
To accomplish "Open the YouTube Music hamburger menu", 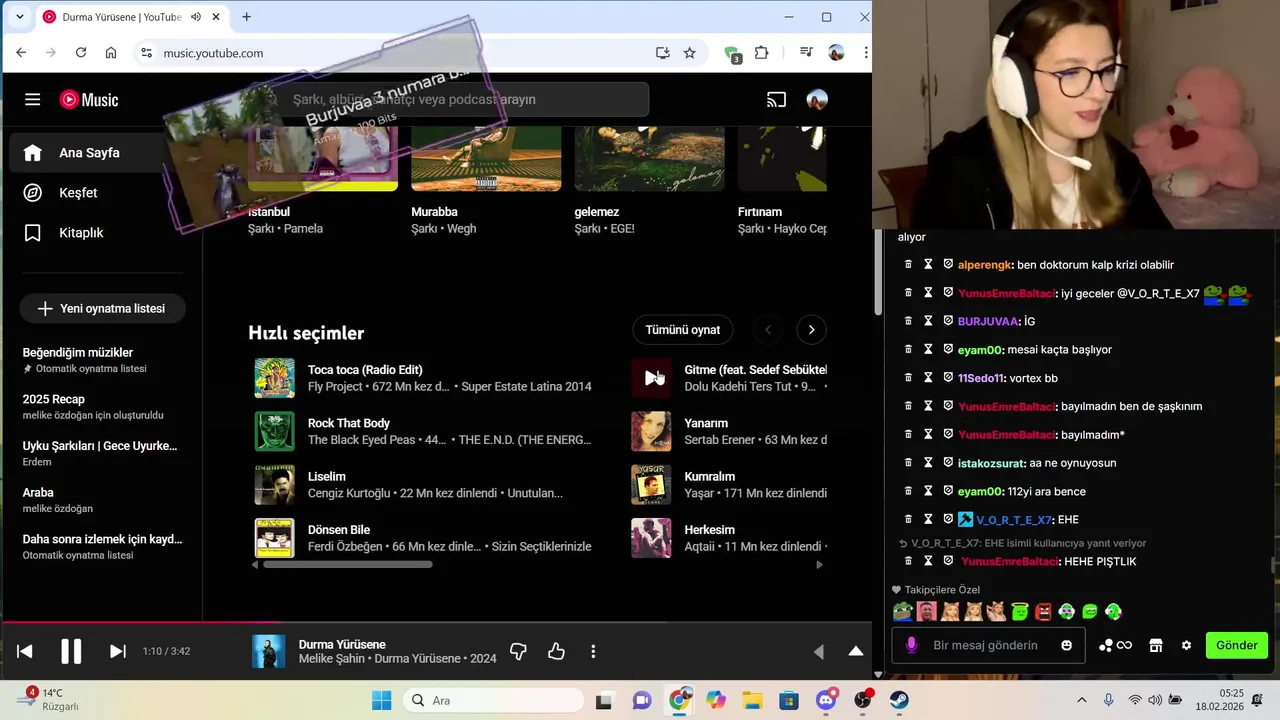I will (x=33, y=100).
